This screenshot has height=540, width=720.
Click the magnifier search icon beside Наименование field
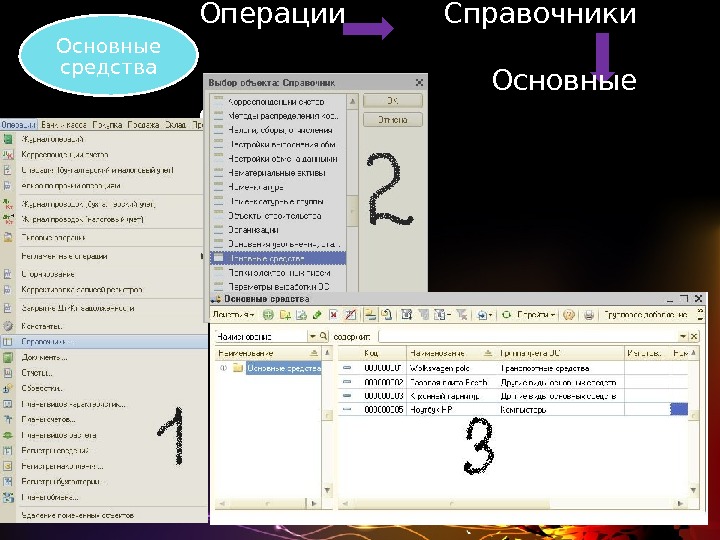[x=324, y=336]
